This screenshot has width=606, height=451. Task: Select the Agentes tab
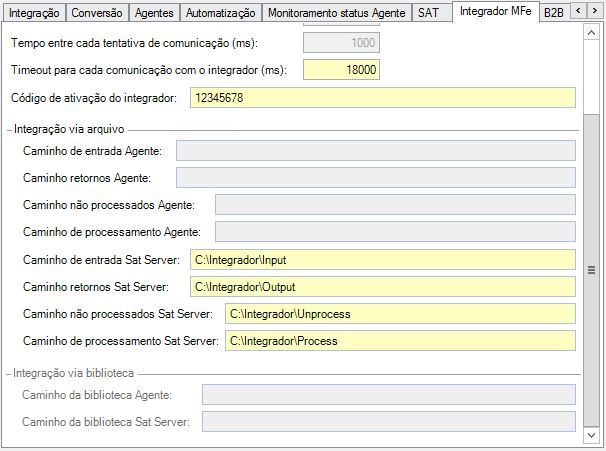(x=154, y=13)
